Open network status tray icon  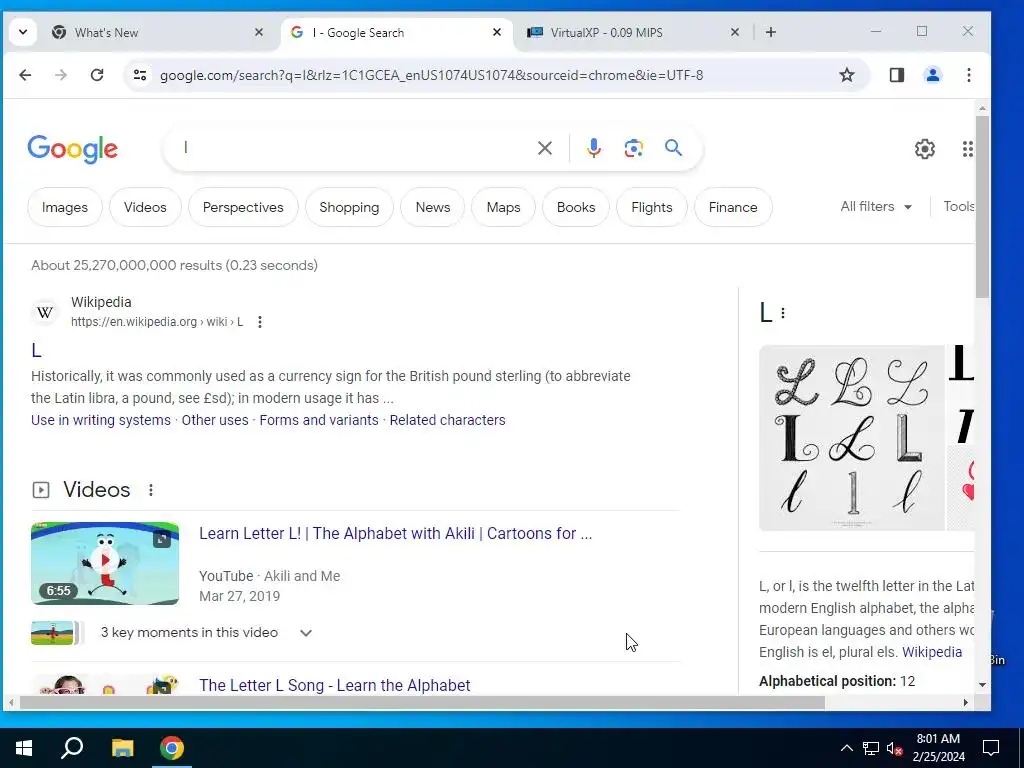pos(871,748)
